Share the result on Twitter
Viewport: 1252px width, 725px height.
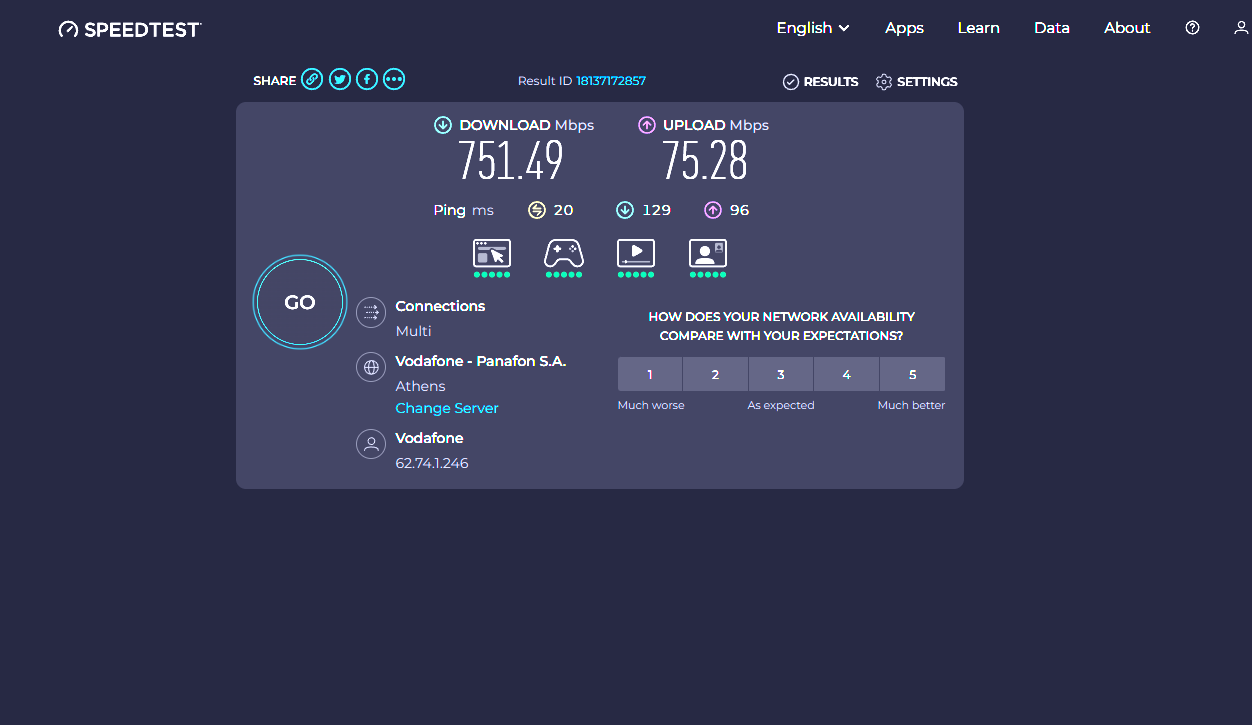click(x=340, y=80)
